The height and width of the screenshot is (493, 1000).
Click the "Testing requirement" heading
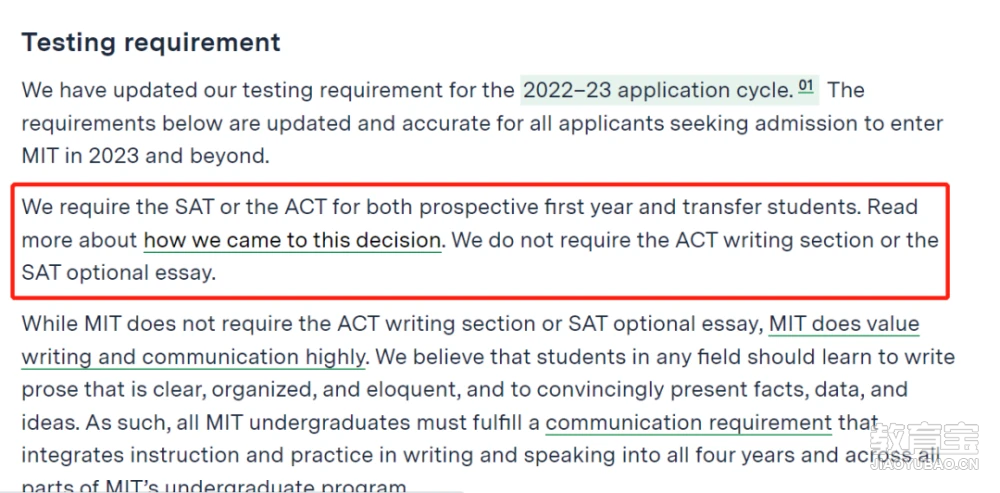click(x=151, y=43)
